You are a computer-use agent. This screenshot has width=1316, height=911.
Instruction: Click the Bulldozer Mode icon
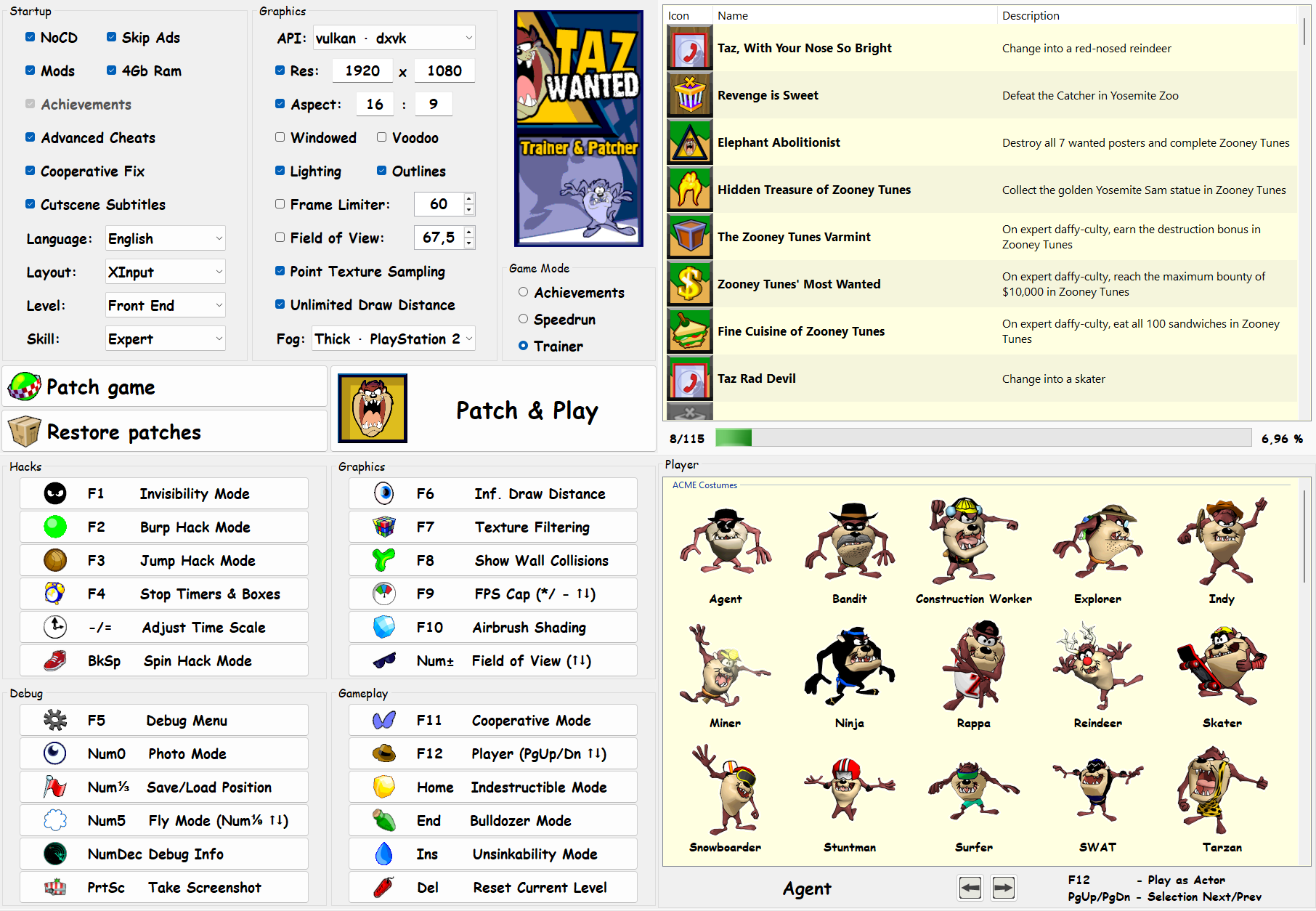[x=384, y=821]
